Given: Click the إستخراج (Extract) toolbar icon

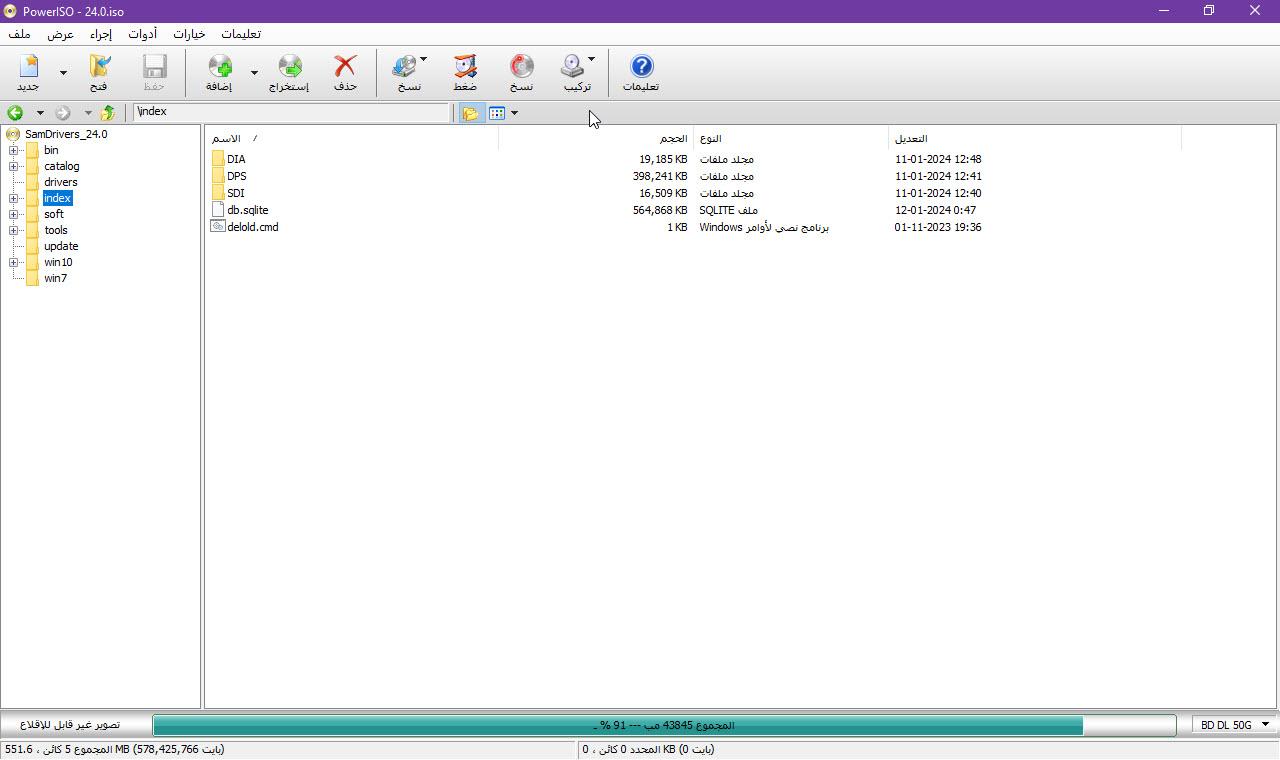Looking at the screenshot, I should pyautogui.click(x=289, y=66).
